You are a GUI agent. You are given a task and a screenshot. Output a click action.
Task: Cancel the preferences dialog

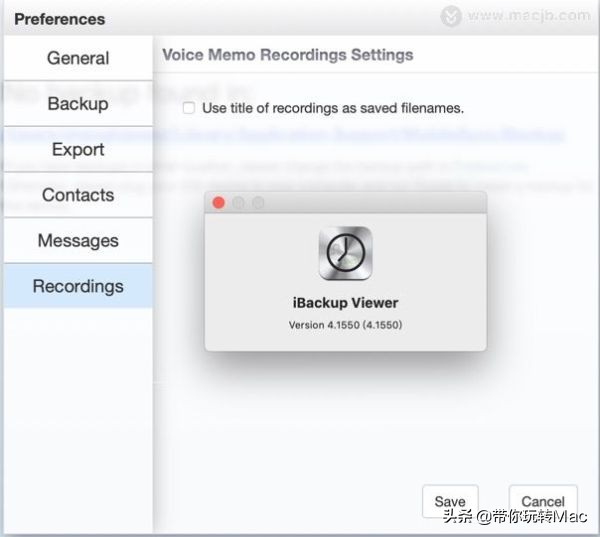click(x=543, y=501)
